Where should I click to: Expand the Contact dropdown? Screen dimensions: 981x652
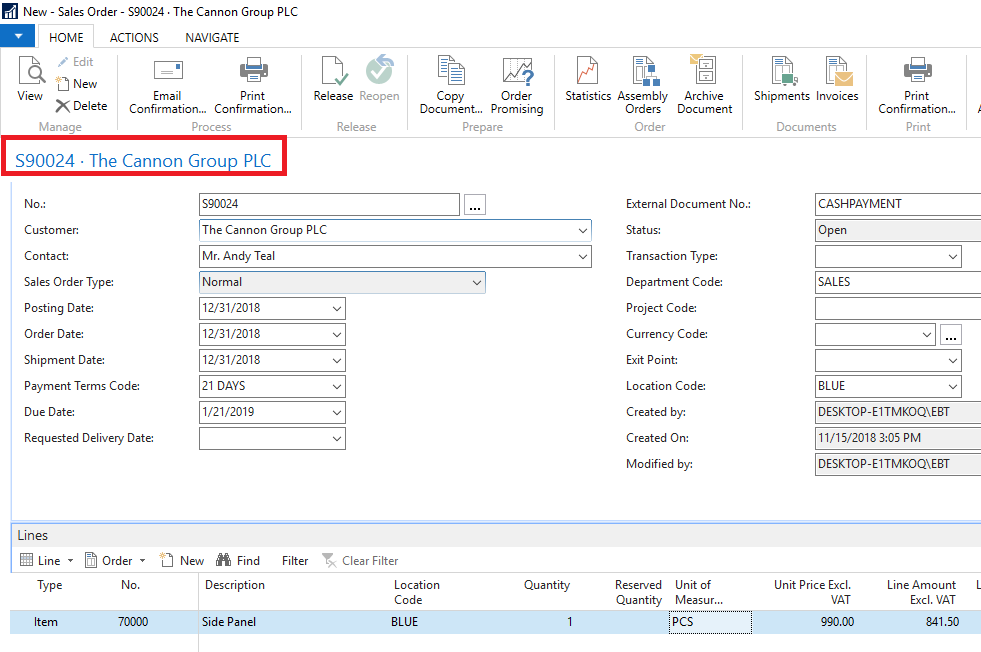pos(582,257)
